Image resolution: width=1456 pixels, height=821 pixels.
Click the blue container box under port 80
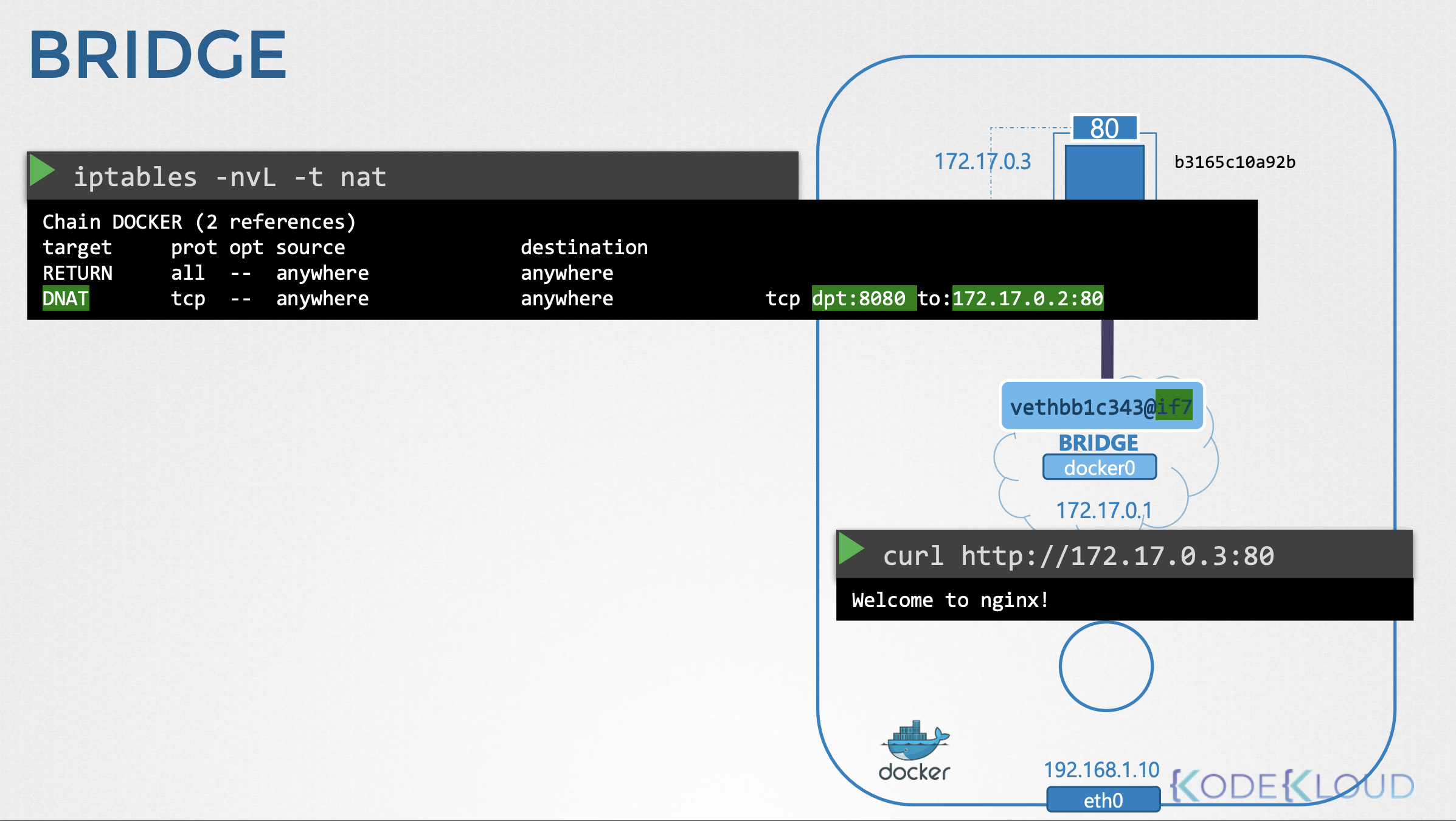tap(1104, 172)
